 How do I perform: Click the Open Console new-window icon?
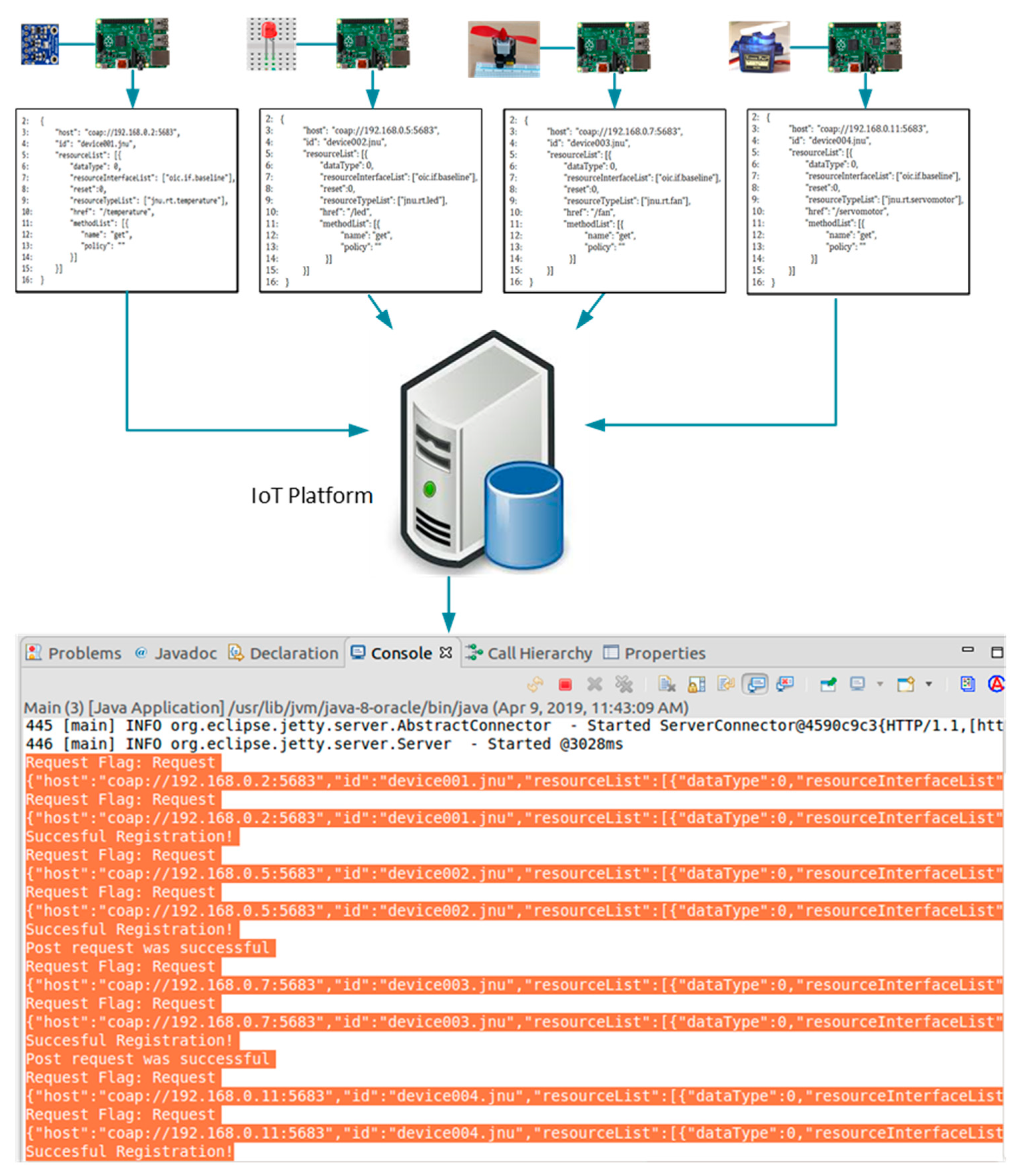tap(905, 684)
